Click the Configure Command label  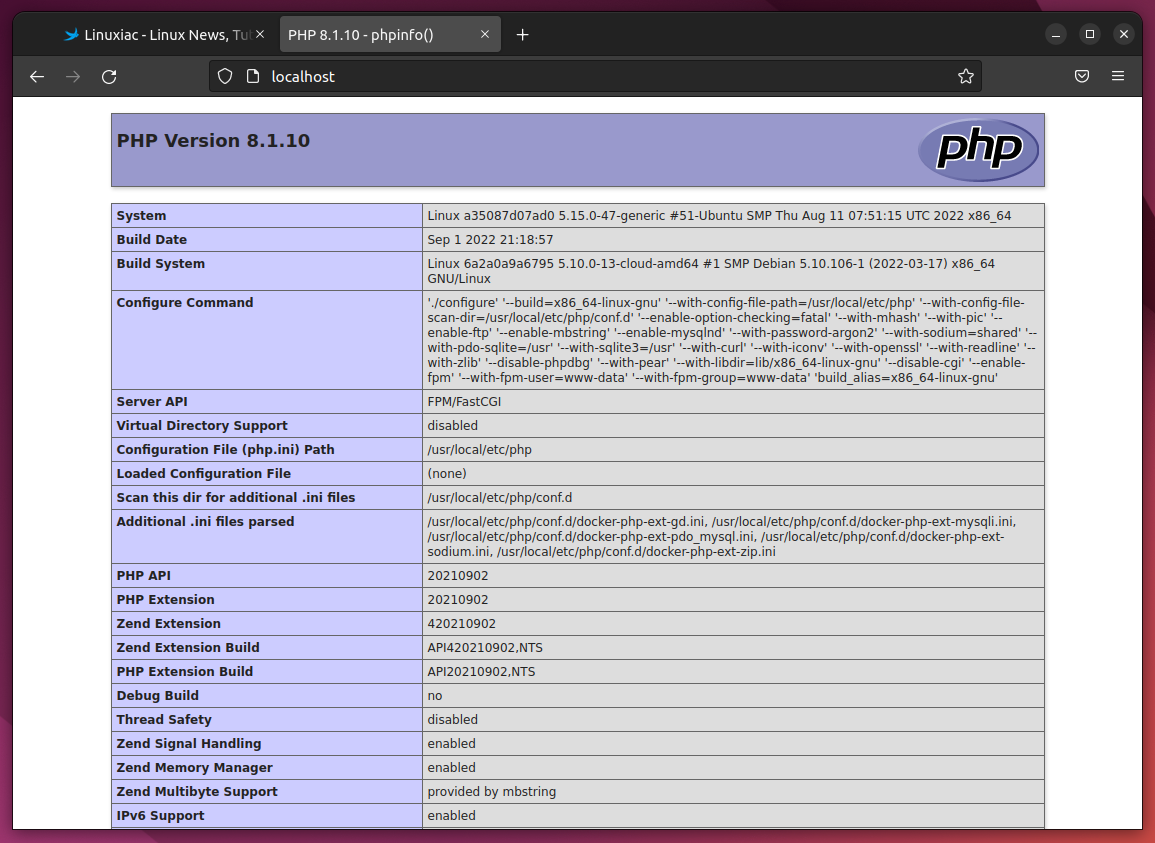click(185, 303)
